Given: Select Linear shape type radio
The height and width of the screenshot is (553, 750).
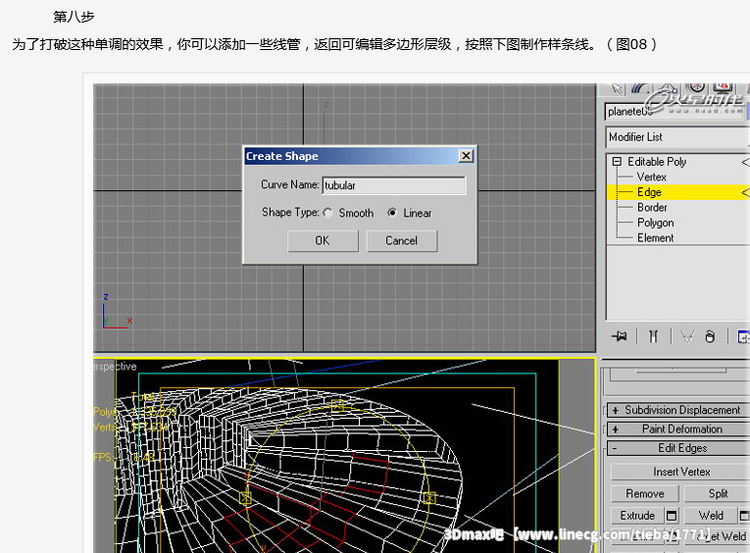Looking at the screenshot, I should point(392,212).
